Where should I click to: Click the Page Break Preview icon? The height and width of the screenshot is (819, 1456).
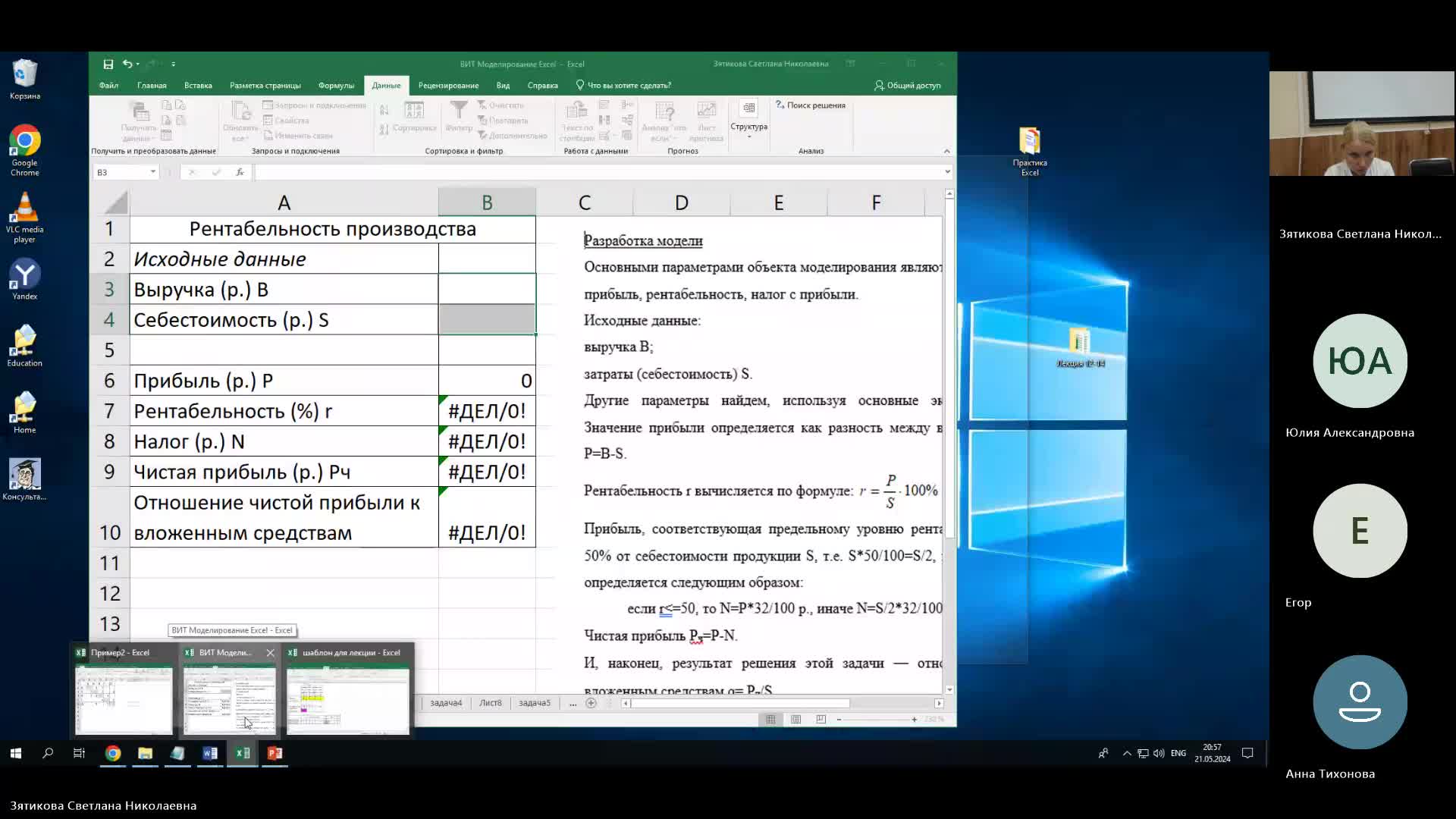tap(821, 719)
